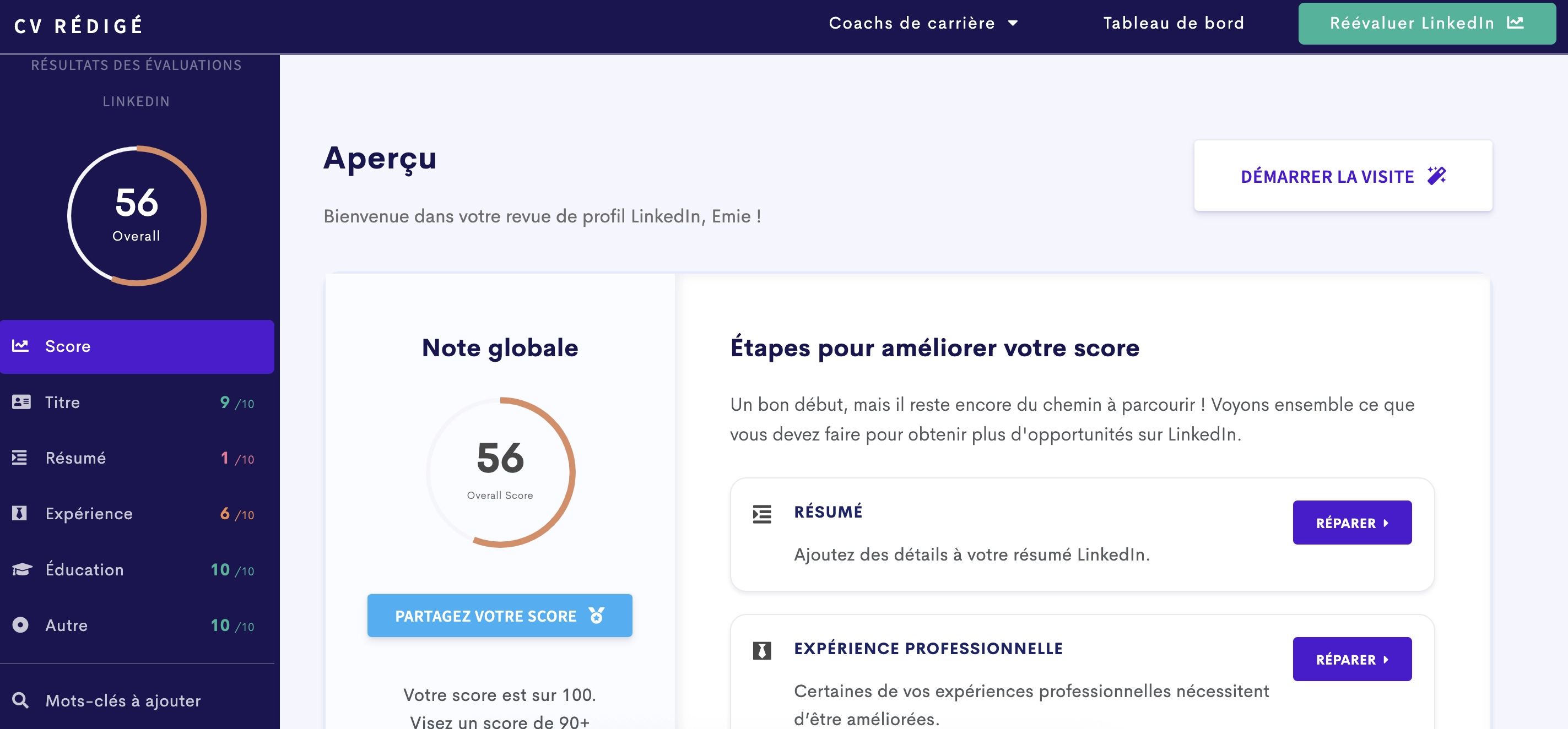
Task: Open Tableau de bord from top menu
Action: click(x=1174, y=23)
